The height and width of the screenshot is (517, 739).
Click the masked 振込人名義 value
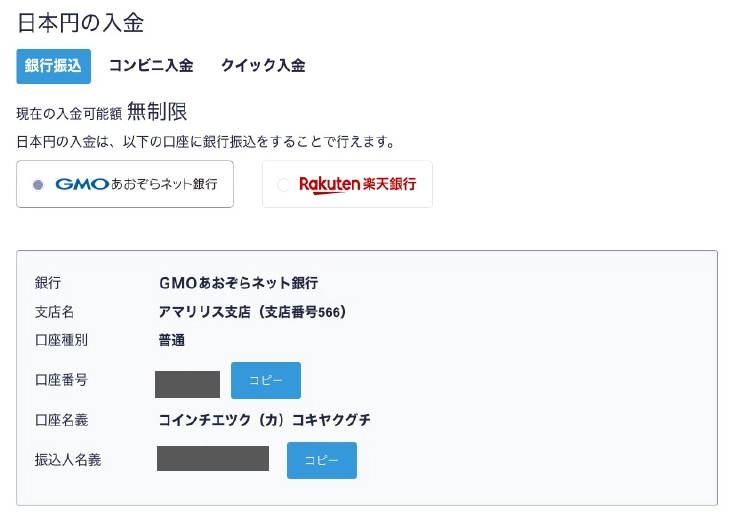(213, 458)
